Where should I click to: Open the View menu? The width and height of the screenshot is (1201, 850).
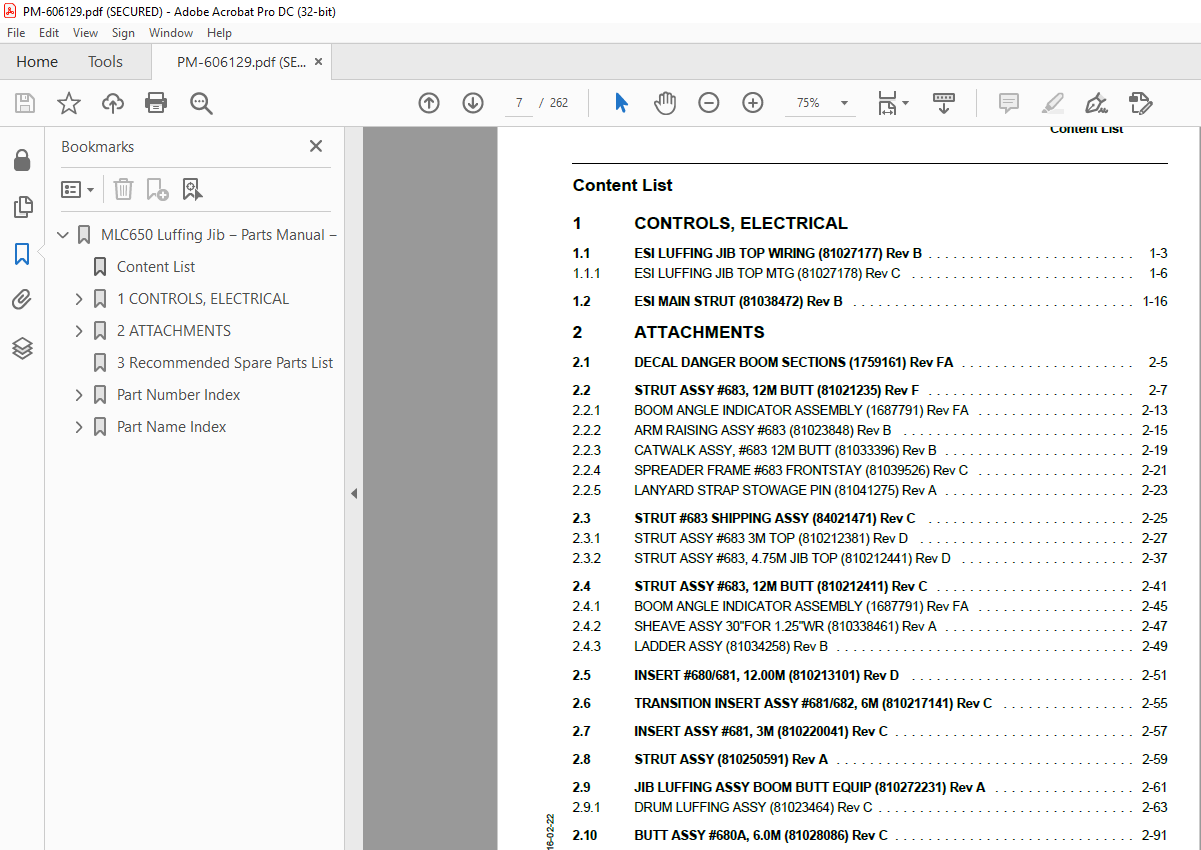point(85,33)
